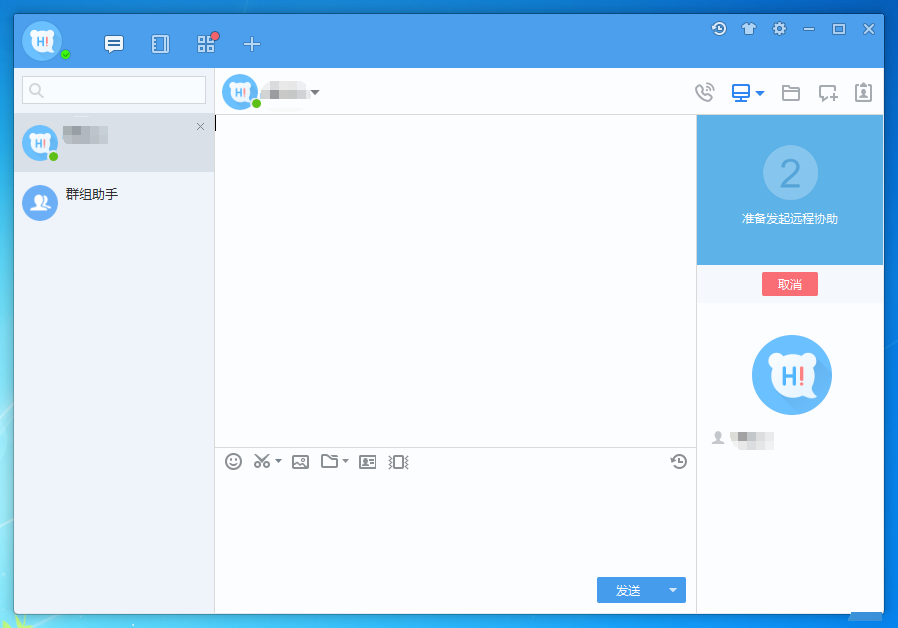Screen dimensions: 898x628
Task: Click the remote assistance monitor icon
Action: [x=741, y=93]
